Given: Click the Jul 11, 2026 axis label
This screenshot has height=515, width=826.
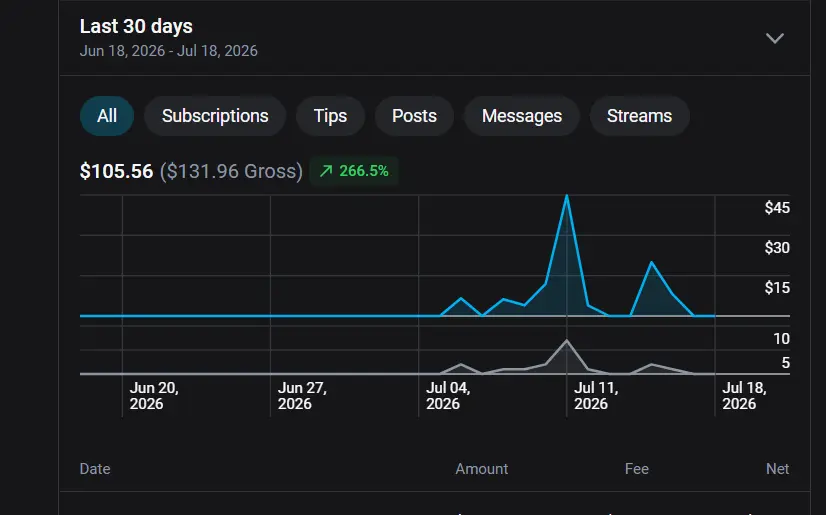Looking at the screenshot, I should coord(596,395).
